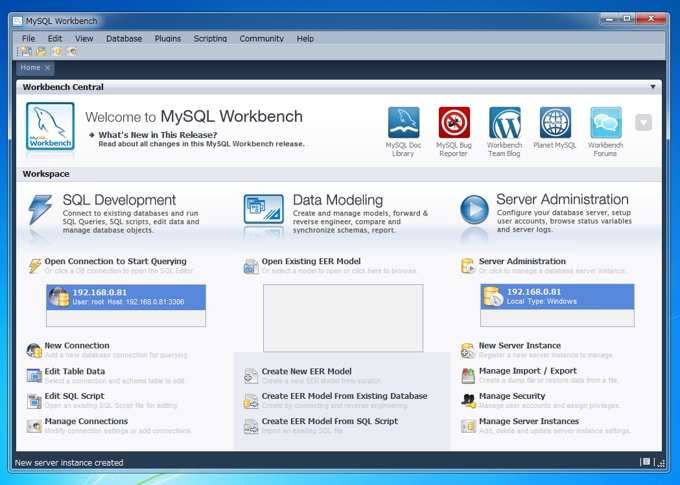680x485 pixels.
Task: Click the Manage Import / Export icon
Action: pyautogui.click(x=468, y=376)
